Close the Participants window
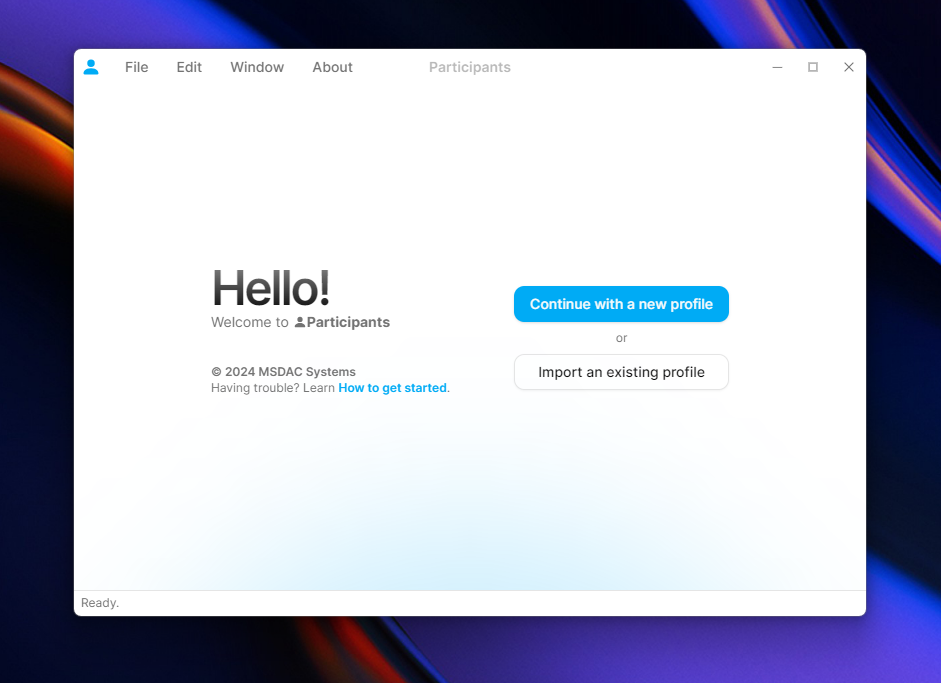941x683 pixels. pyautogui.click(x=849, y=67)
